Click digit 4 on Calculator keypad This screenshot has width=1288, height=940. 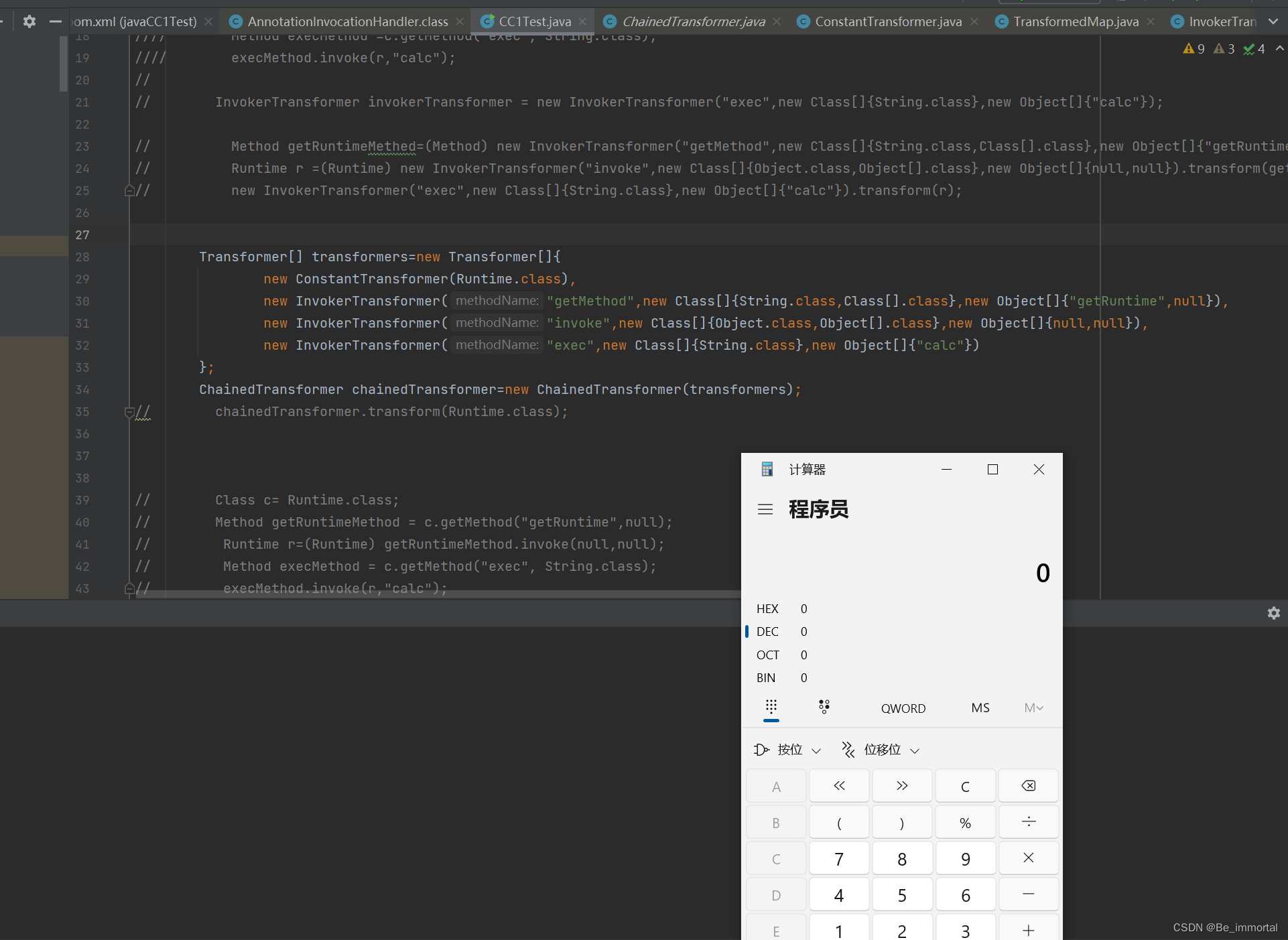[839, 894]
